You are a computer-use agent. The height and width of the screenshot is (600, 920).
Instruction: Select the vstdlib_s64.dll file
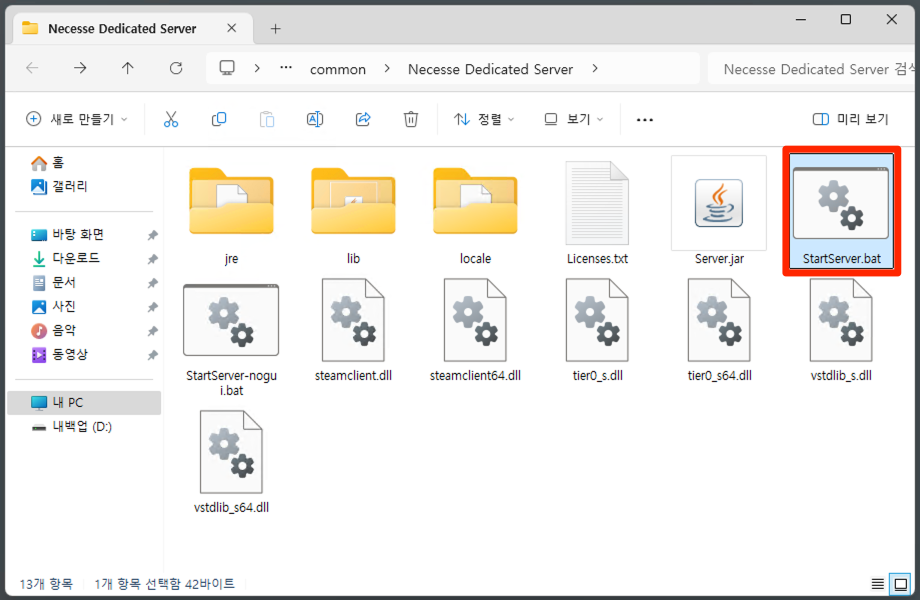[x=231, y=462]
